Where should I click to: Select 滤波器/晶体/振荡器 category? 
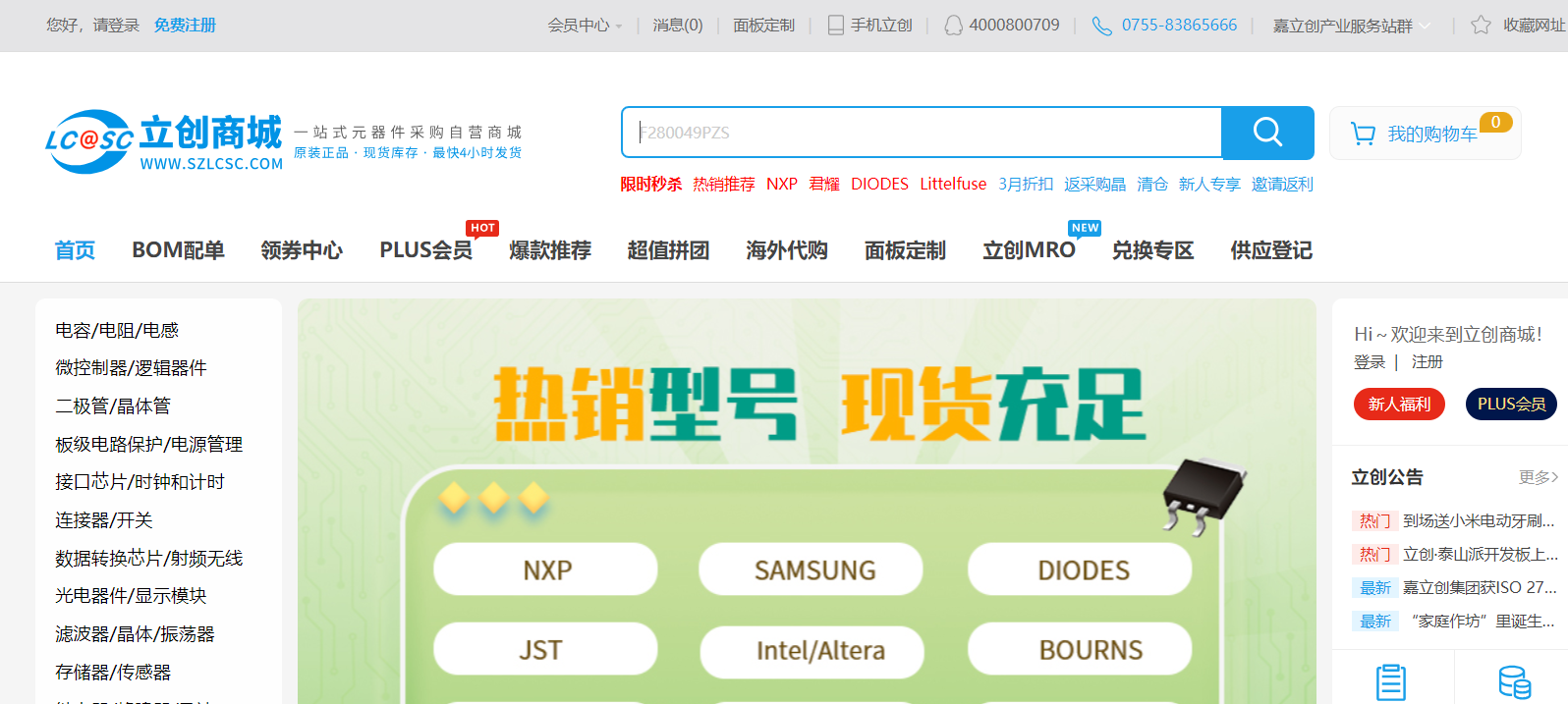[135, 634]
